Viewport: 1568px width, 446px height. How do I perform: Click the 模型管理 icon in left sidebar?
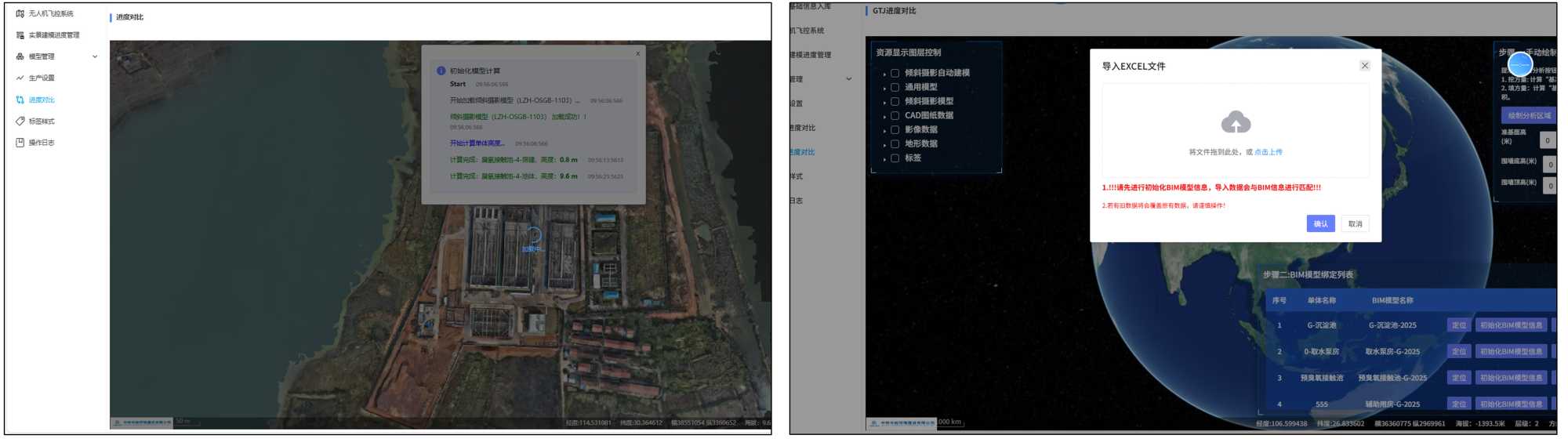pos(20,56)
